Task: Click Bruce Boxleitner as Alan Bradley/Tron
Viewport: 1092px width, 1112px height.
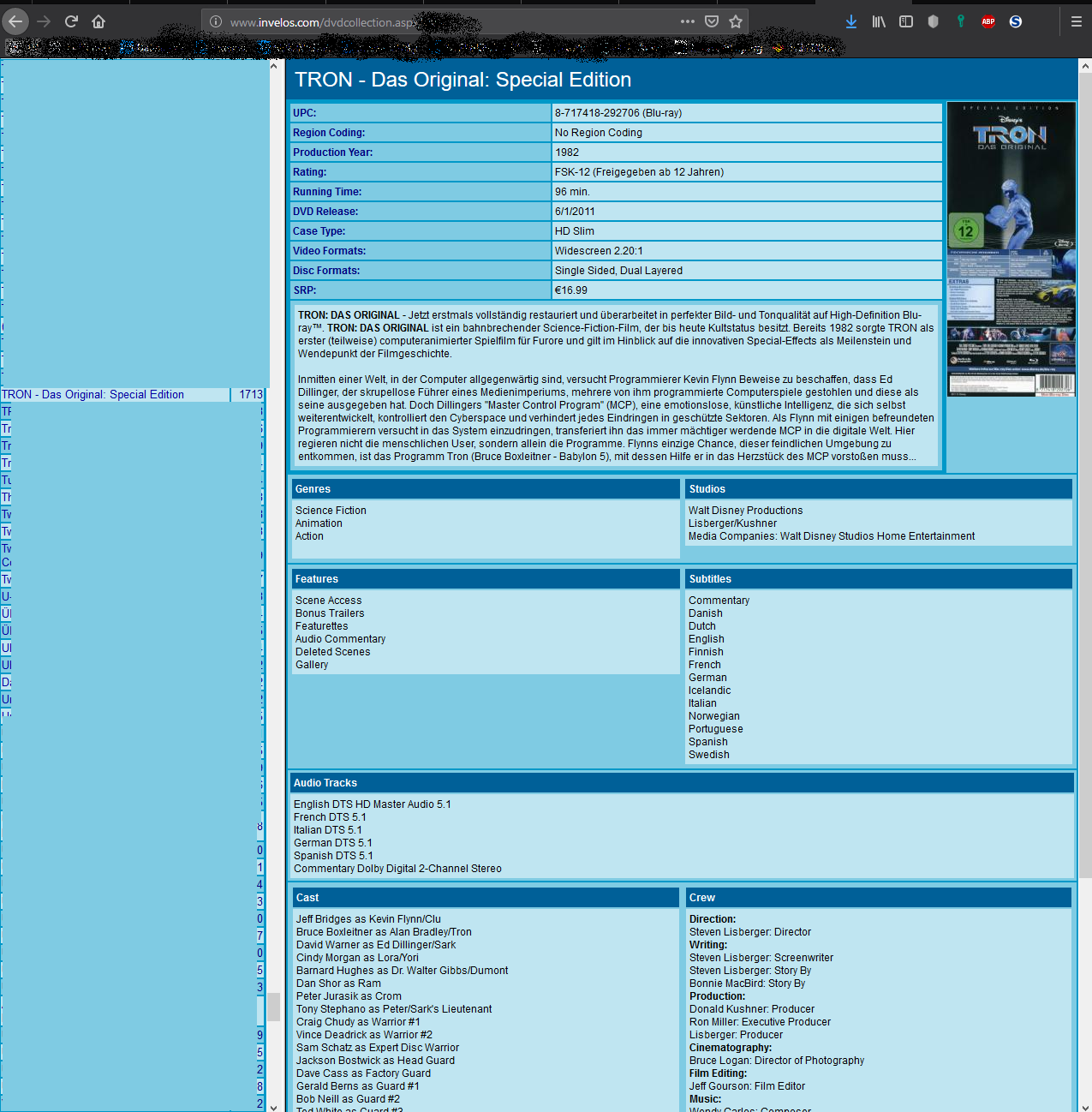Action: point(384,932)
